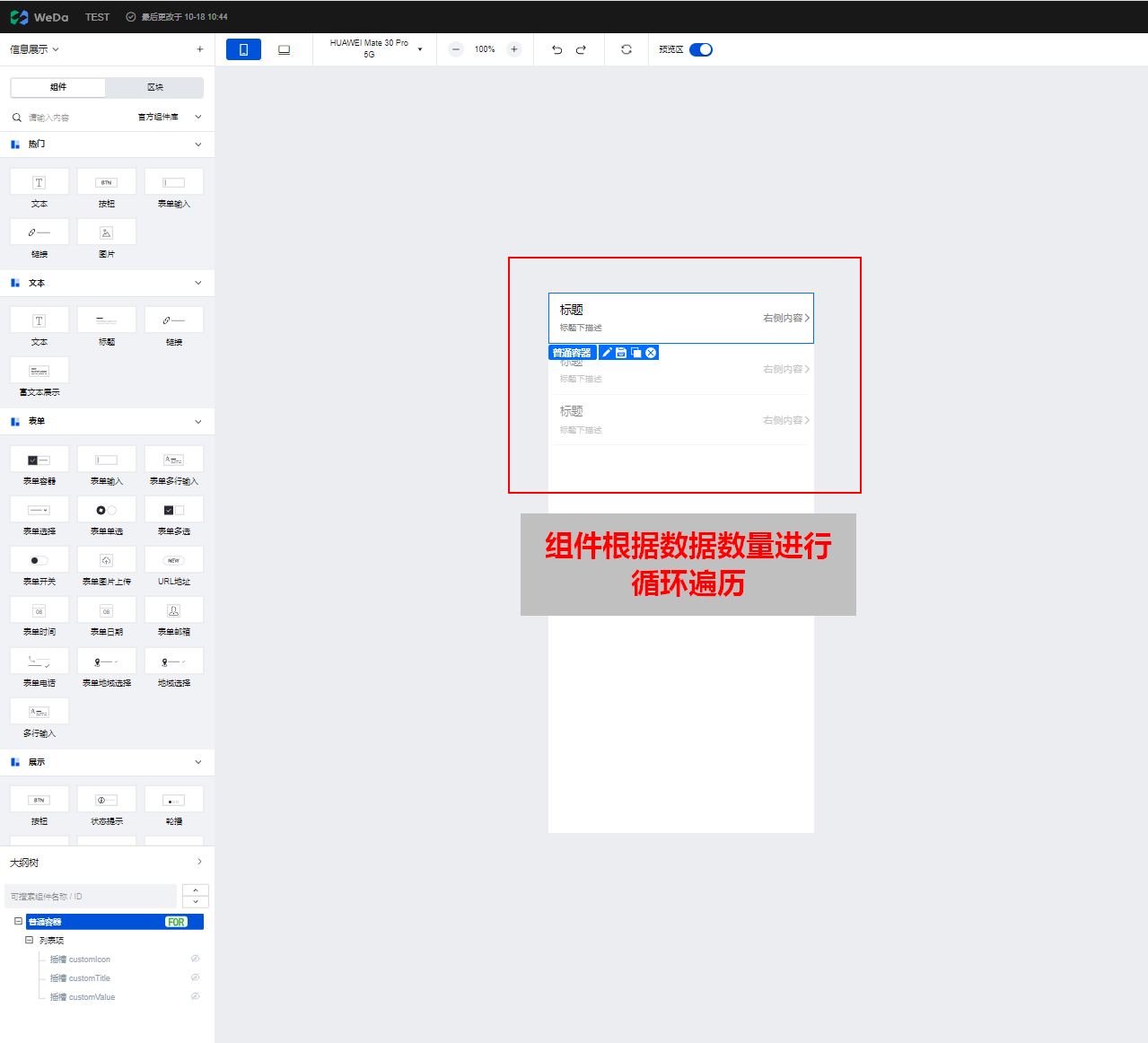
Task: Open the HUAWEI Mate 30 Pro device dropdown
Action: (375, 48)
